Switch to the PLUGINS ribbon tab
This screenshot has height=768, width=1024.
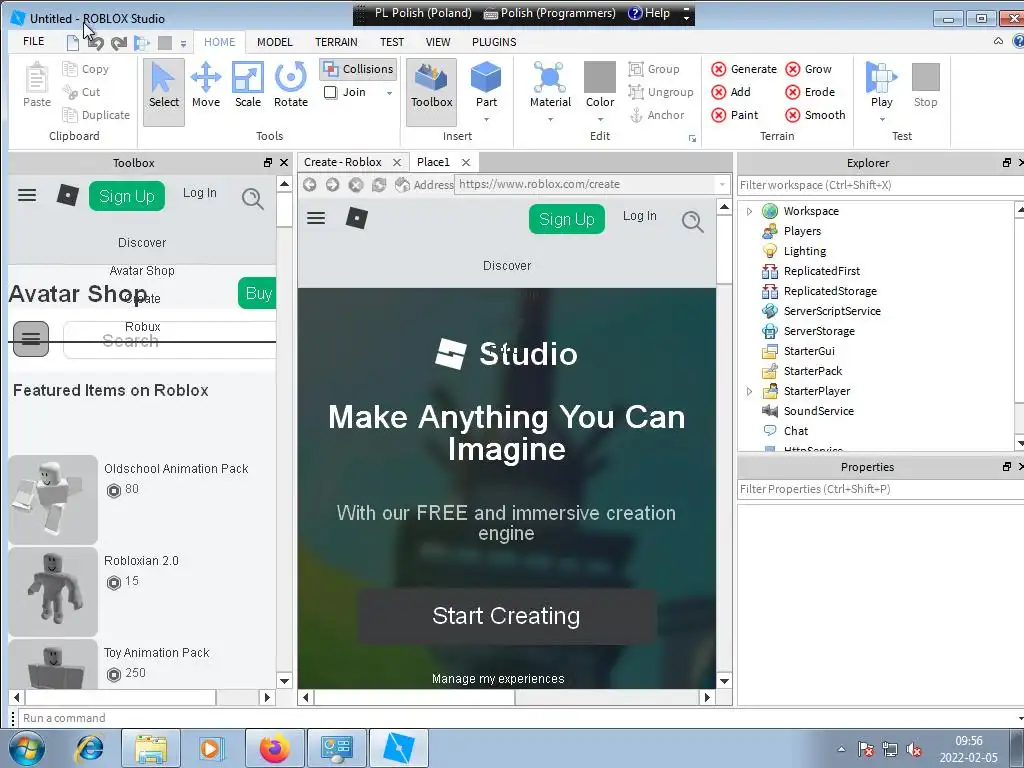pyautogui.click(x=494, y=42)
